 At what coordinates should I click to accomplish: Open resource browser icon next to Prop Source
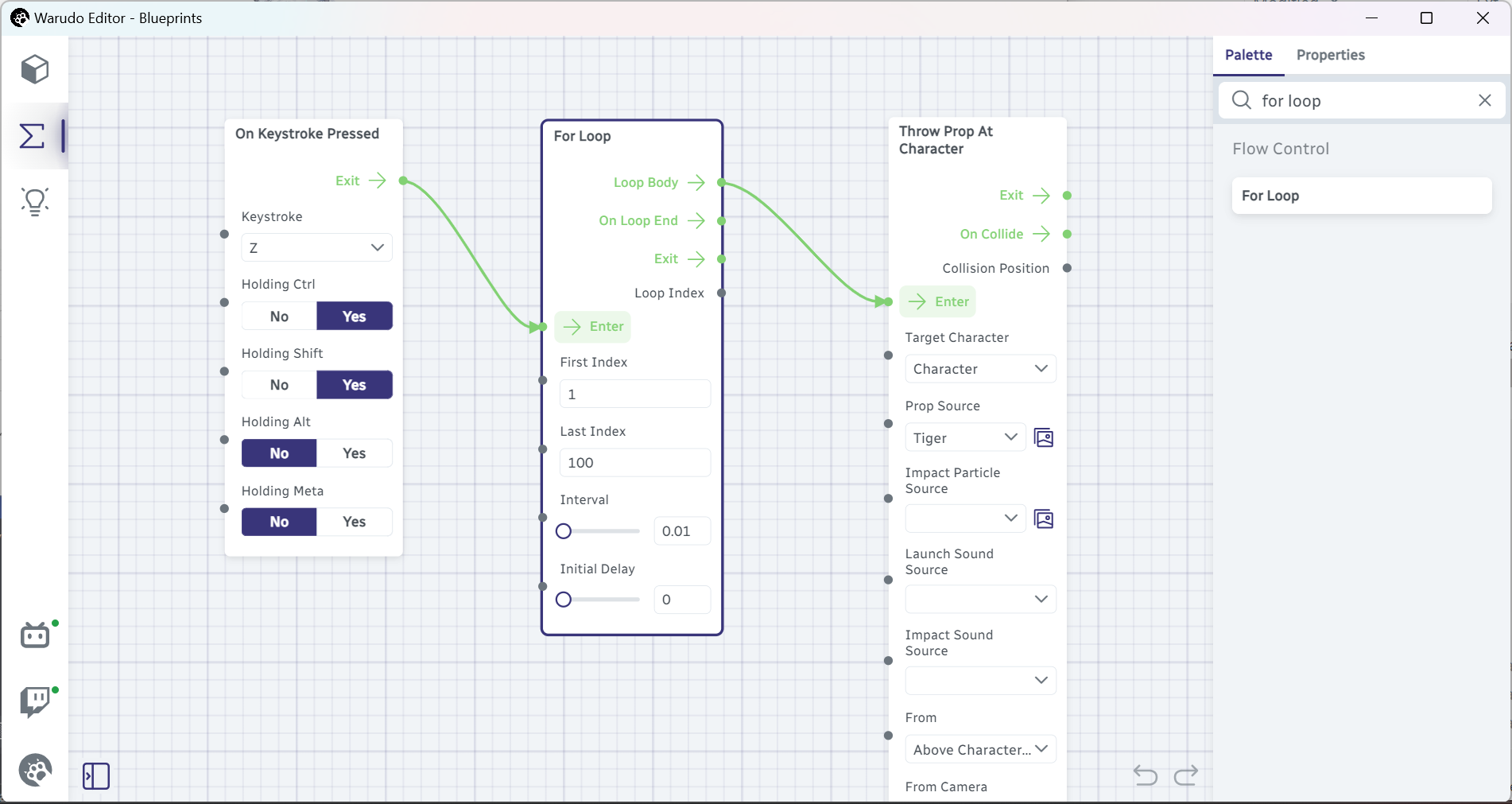pos(1043,437)
